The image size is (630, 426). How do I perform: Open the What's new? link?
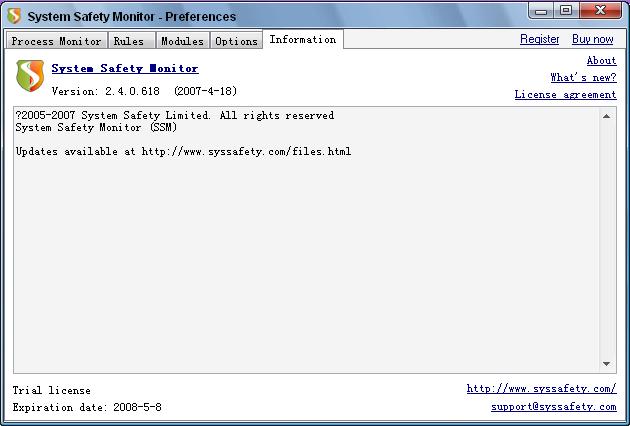[x=583, y=77]
